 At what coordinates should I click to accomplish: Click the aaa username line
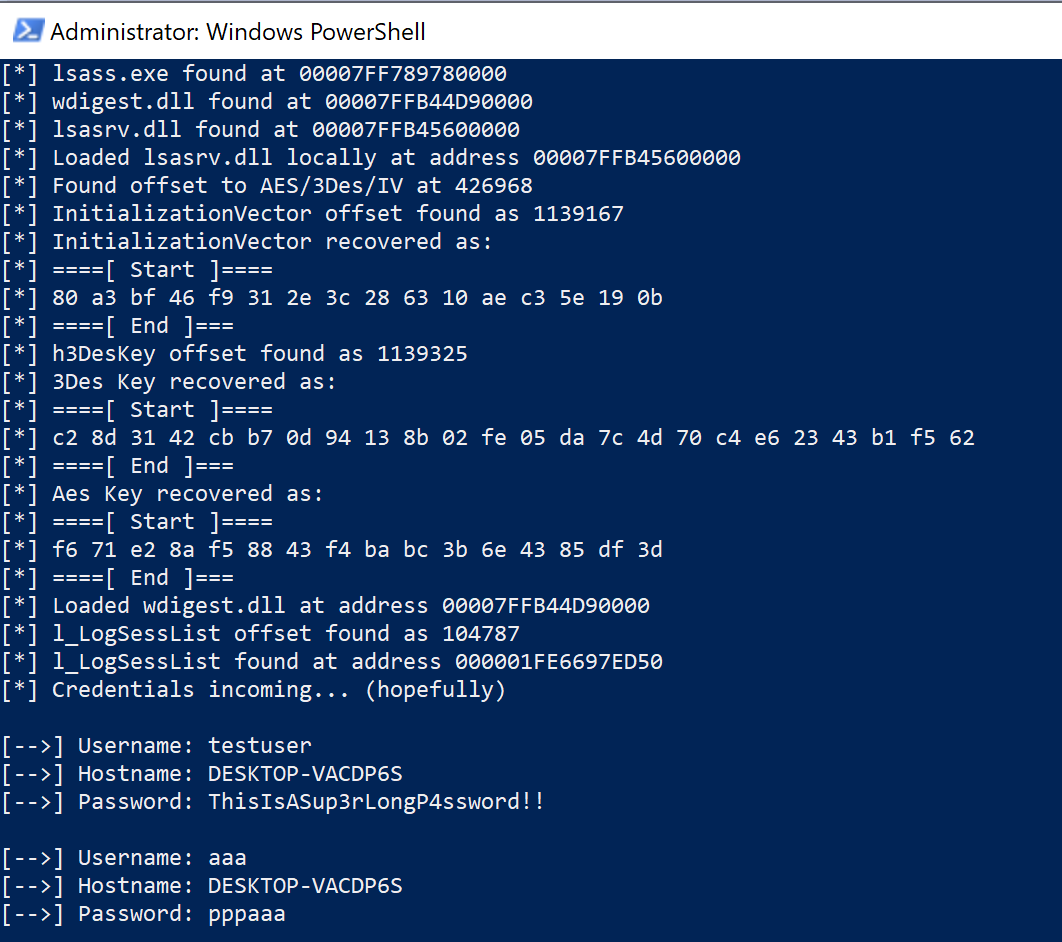tap(227, 857)
